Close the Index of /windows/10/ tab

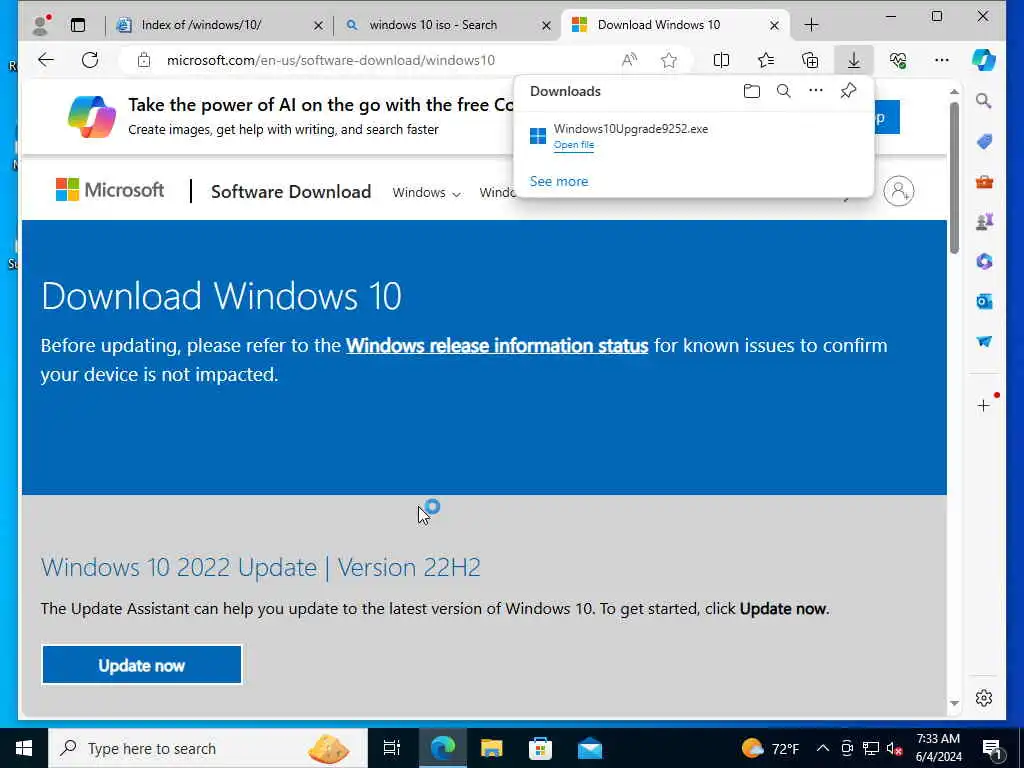pos(318,25)
